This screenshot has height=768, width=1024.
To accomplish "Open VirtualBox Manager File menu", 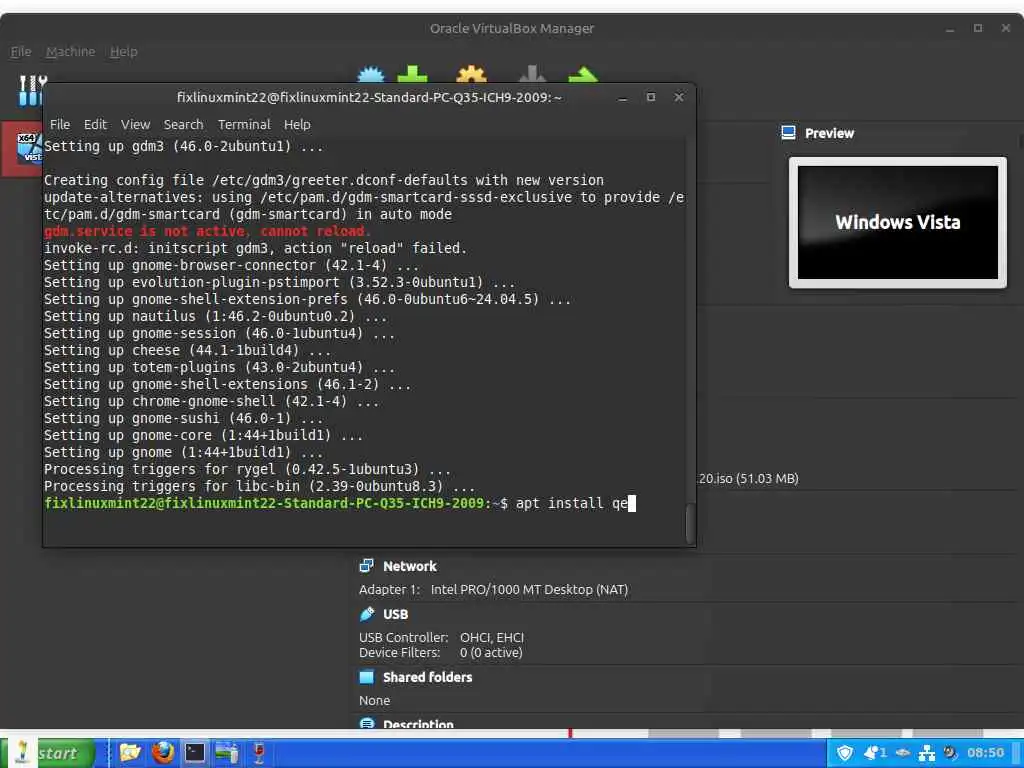I will coord(21,52).
